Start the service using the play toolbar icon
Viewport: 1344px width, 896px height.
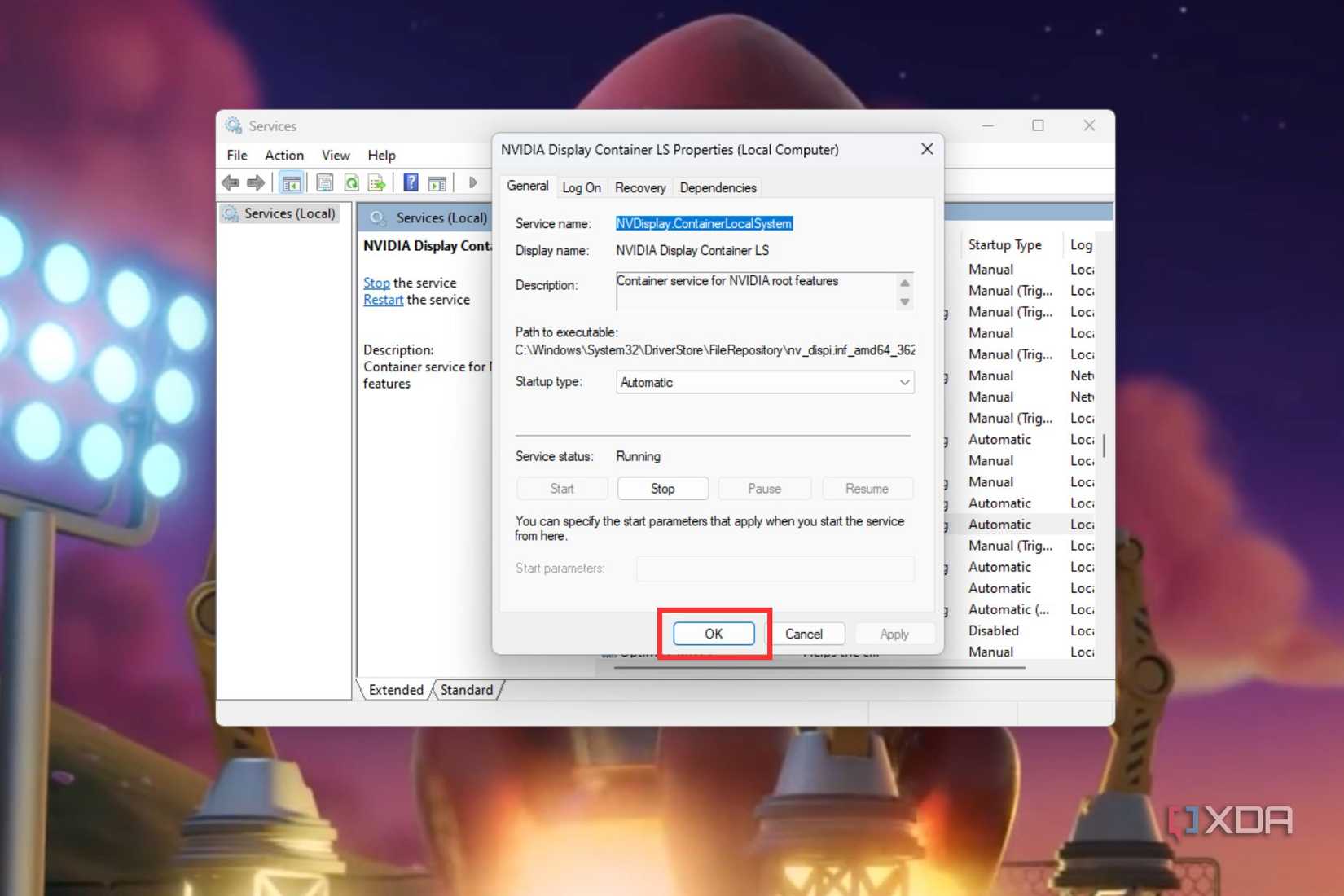[x=472, y=182]
